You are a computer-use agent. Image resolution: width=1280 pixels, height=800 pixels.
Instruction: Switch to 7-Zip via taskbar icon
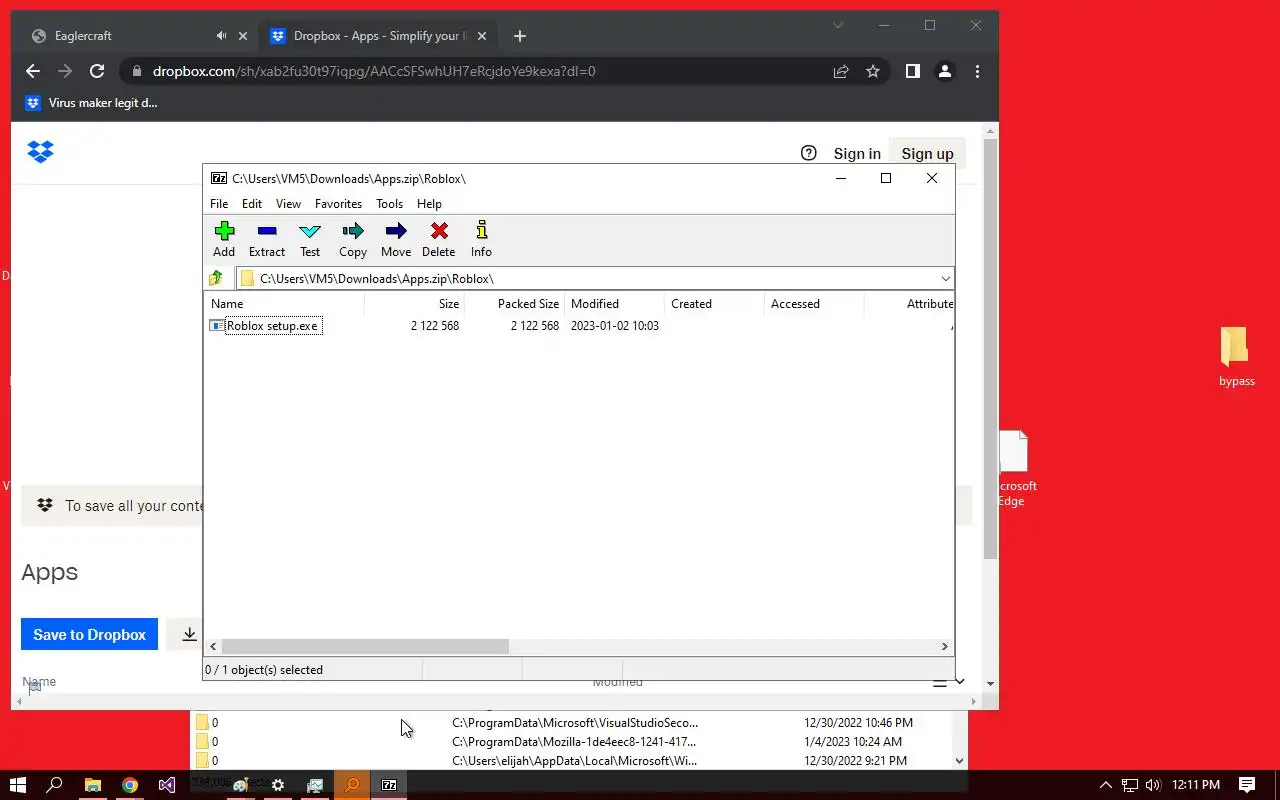coord(389,785)
